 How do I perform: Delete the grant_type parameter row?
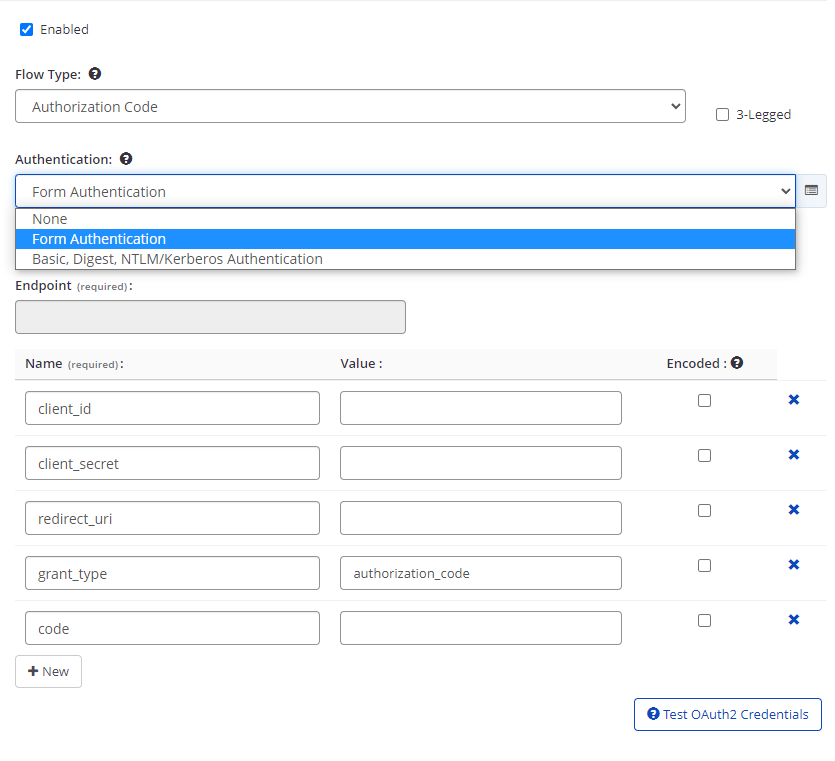click(793, 564)
